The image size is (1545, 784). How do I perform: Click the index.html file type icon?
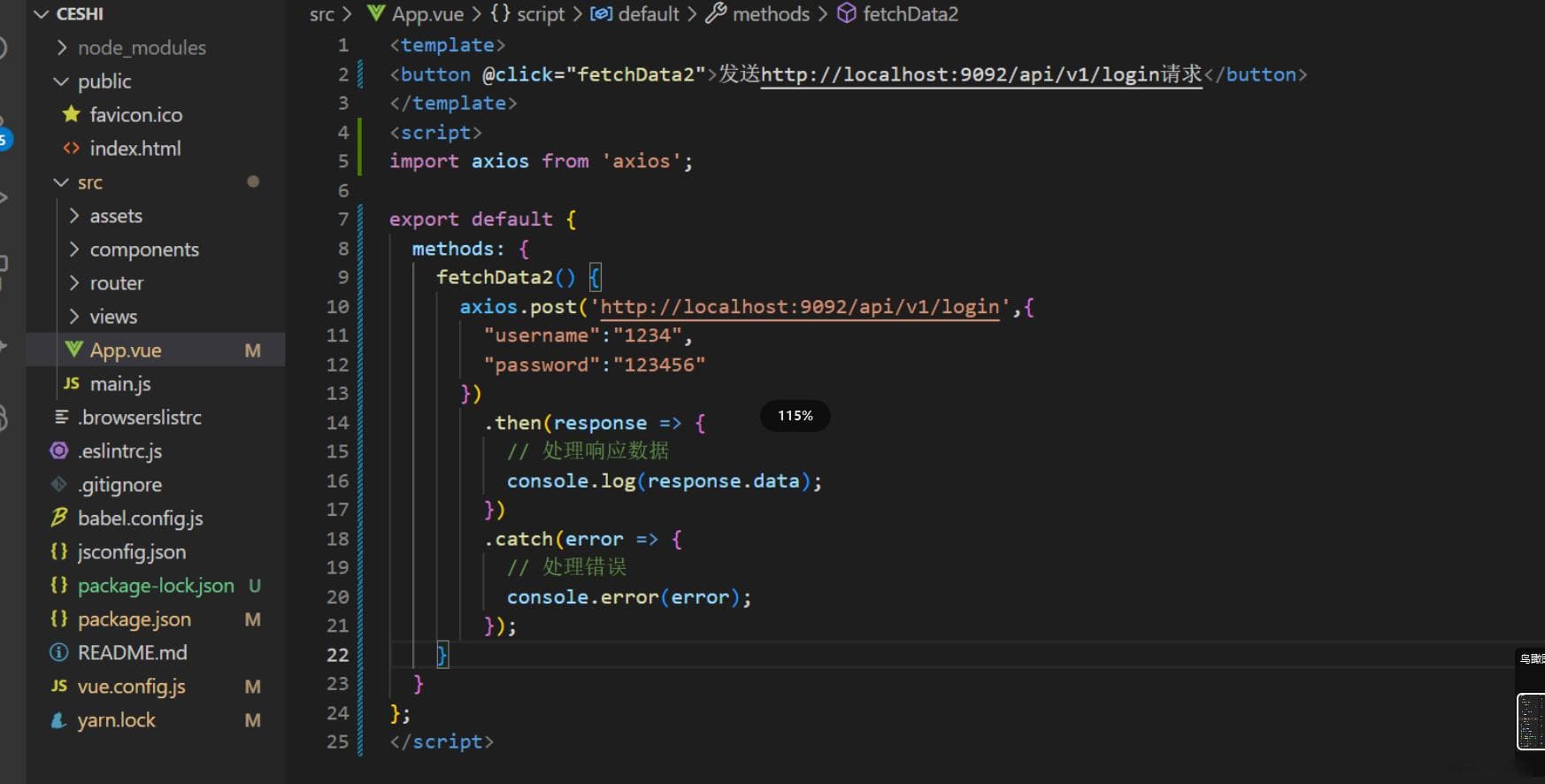(72, 148)
